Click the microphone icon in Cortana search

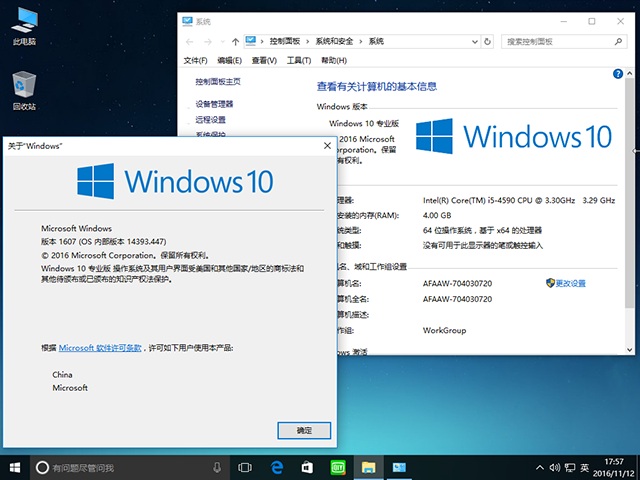point(217,467)
